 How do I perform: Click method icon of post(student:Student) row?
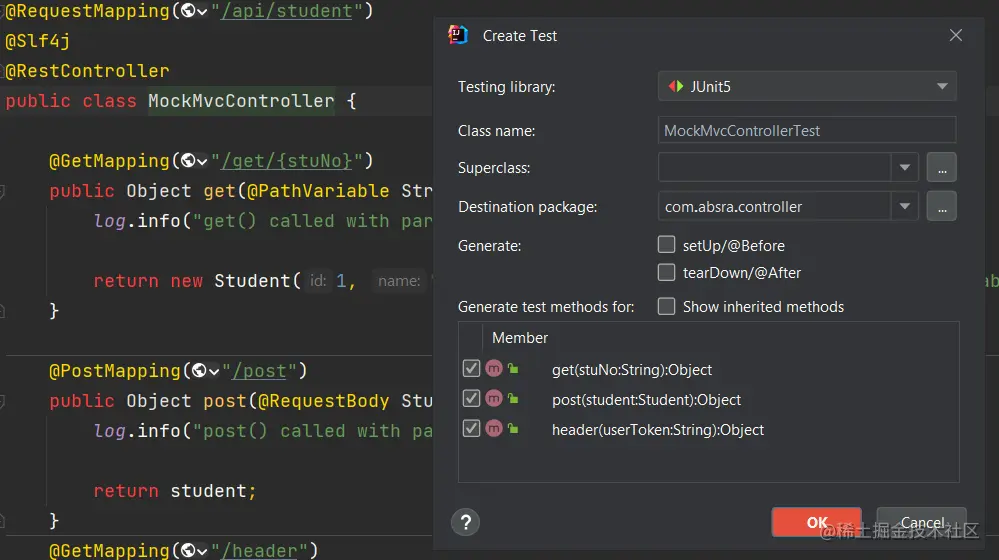click(494, 398)
